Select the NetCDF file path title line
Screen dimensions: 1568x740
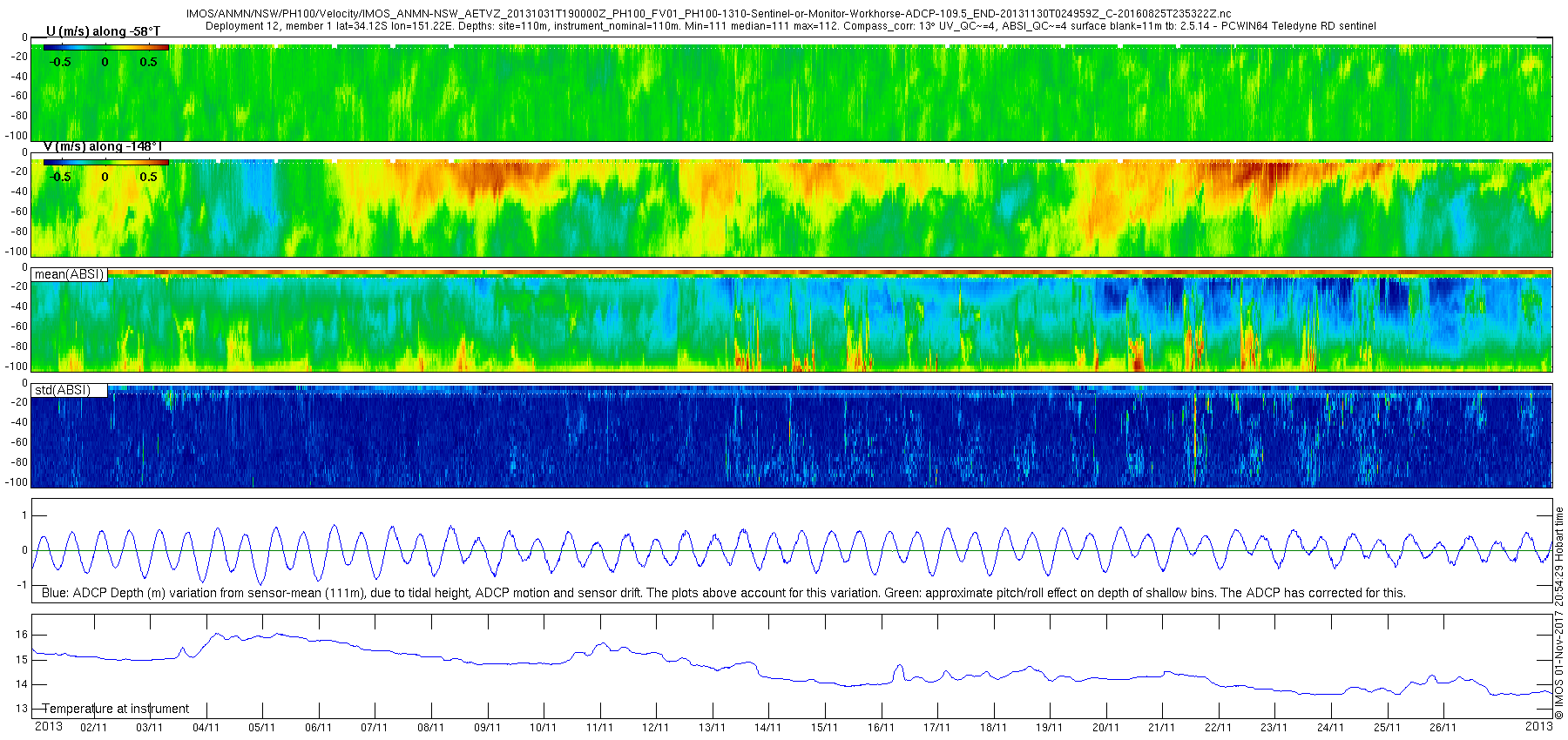pyautogui.click(x=709, y=14)
